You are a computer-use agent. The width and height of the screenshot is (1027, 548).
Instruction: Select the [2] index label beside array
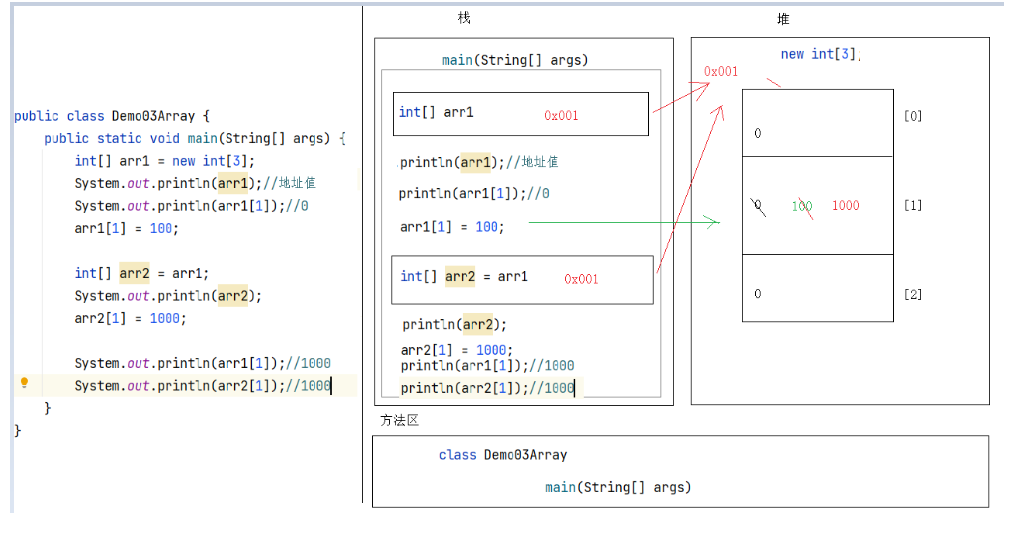pos(912,294)
